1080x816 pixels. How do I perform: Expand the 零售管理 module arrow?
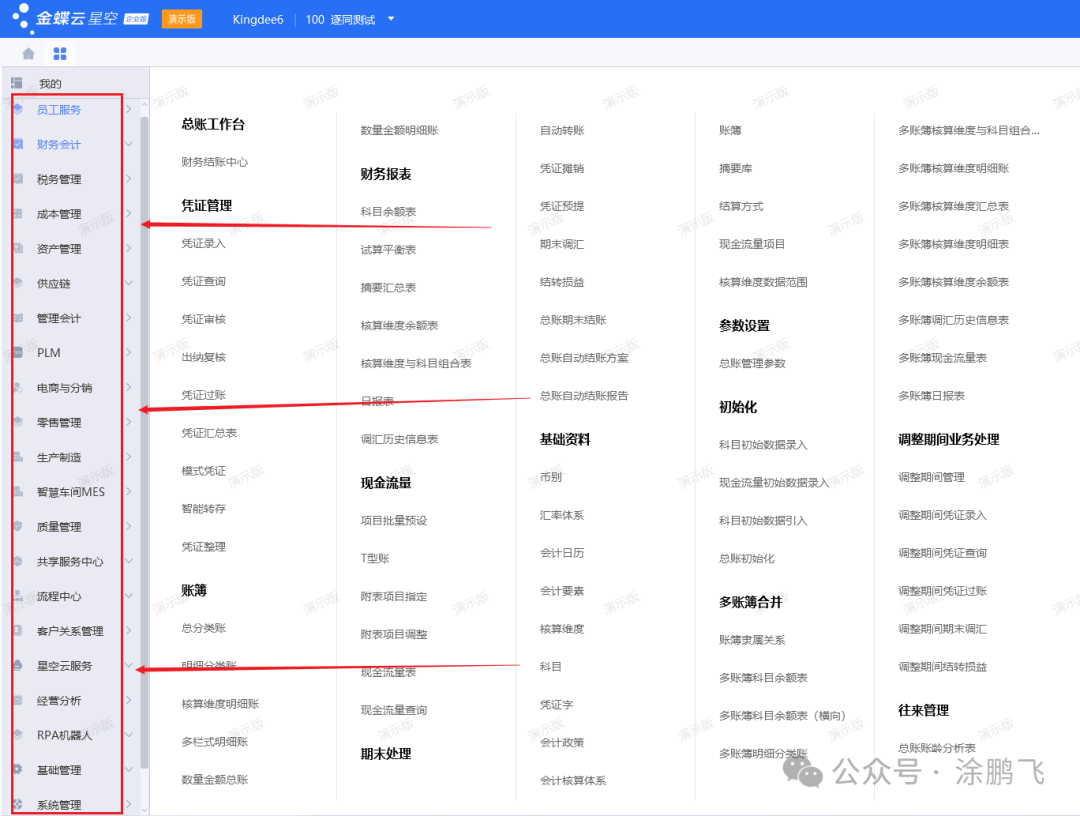pyautogui.click(x=129, y=423)
